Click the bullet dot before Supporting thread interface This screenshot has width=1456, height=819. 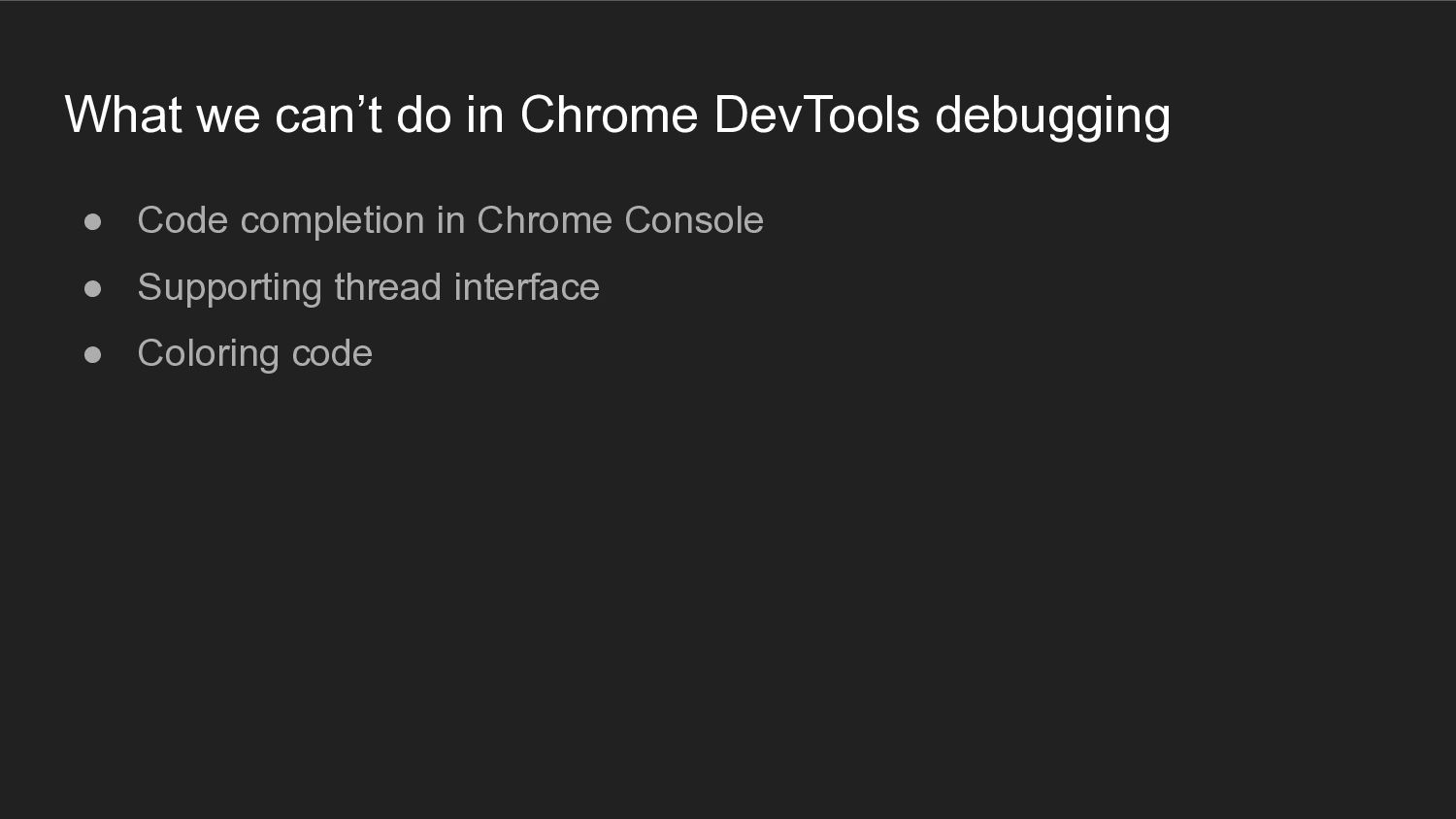point(93,289)
